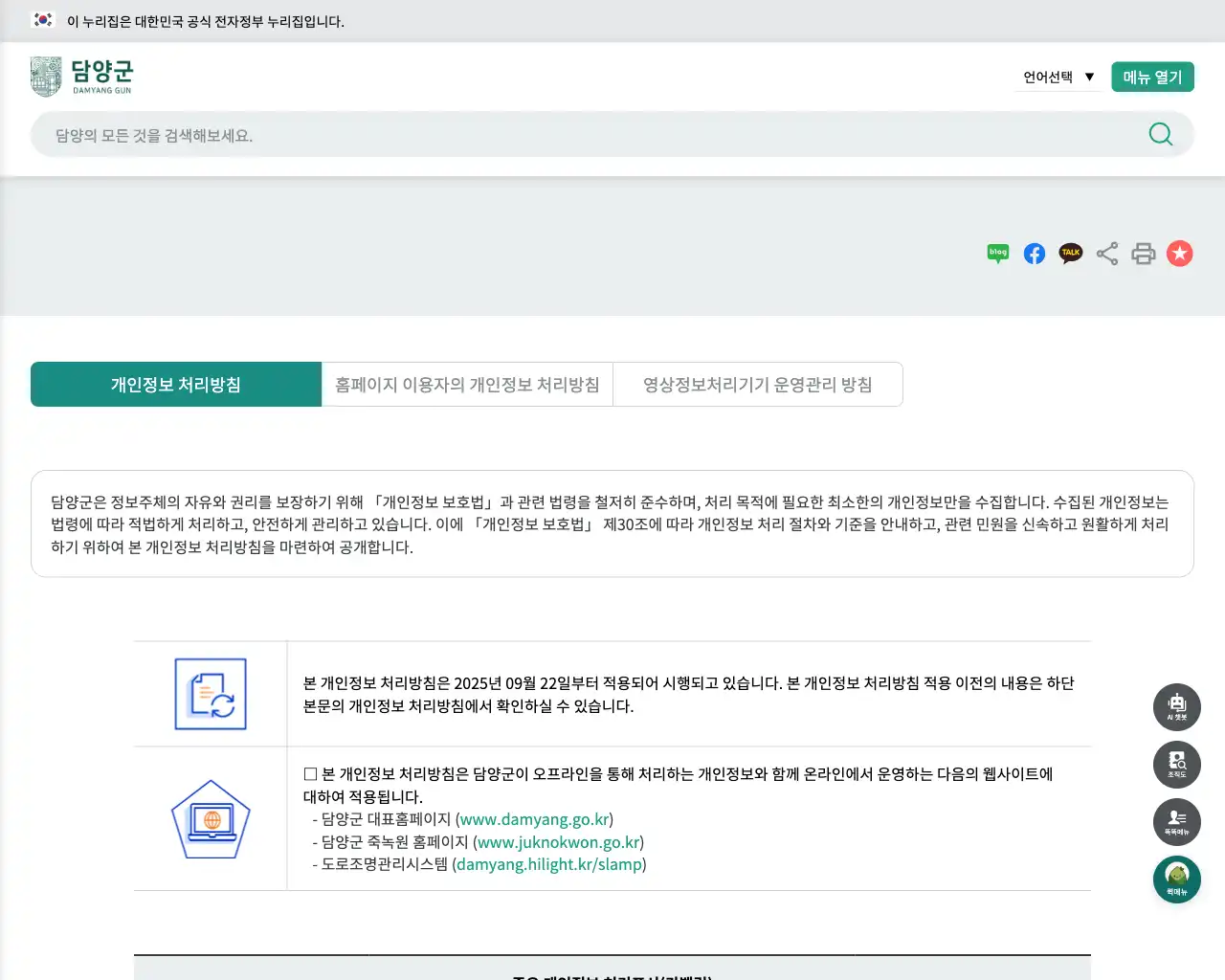Share the page on Facebook

coord(1034,254)
